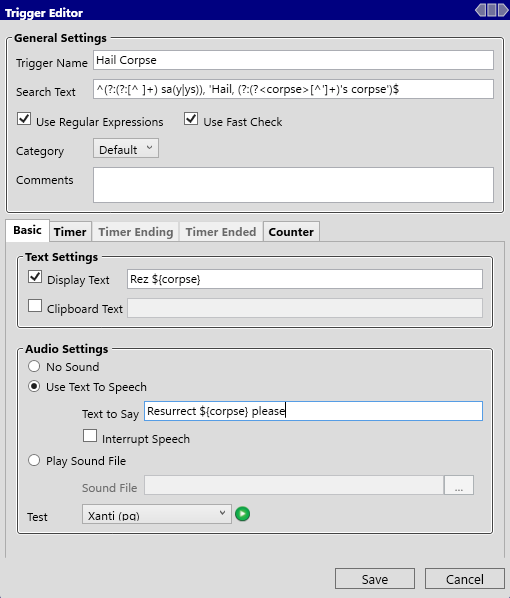
Task: Disable the Display Text checkbox
Action: click(x=35, y=276)
